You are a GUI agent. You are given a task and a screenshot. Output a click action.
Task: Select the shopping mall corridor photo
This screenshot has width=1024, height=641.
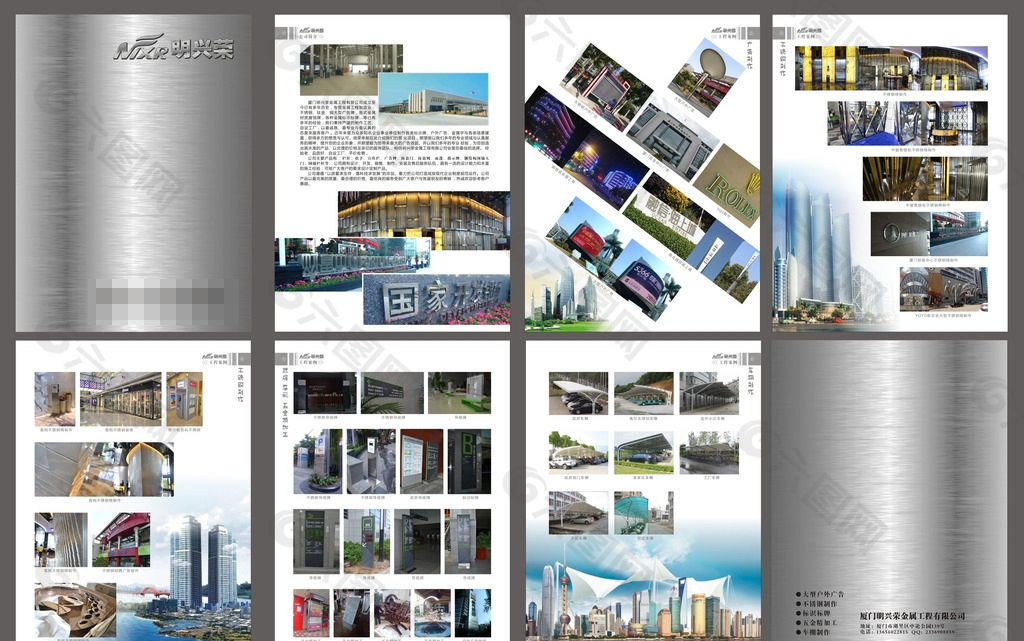(120, 397)
